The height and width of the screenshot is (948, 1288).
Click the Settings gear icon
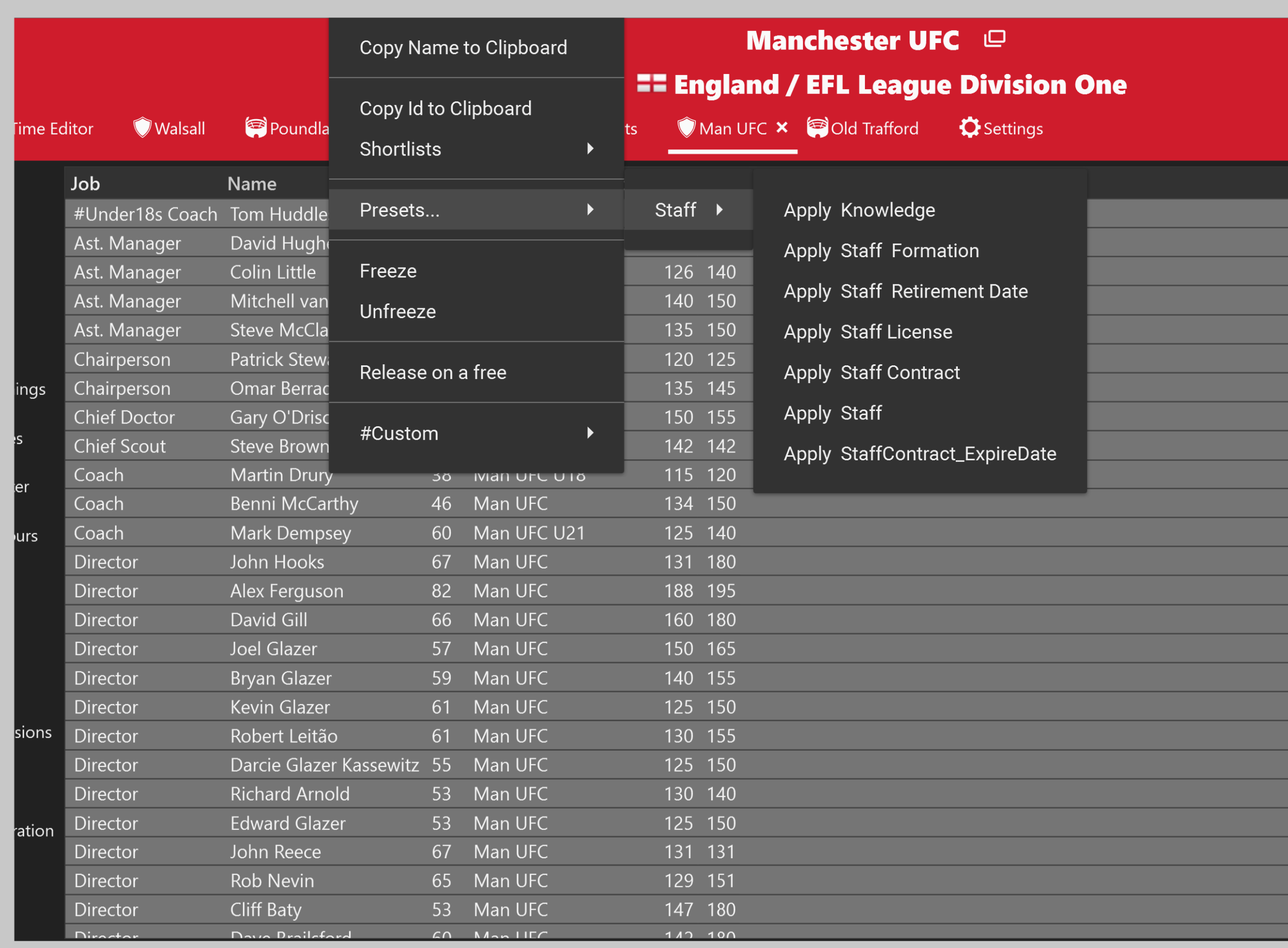click(x=969, y=128)
